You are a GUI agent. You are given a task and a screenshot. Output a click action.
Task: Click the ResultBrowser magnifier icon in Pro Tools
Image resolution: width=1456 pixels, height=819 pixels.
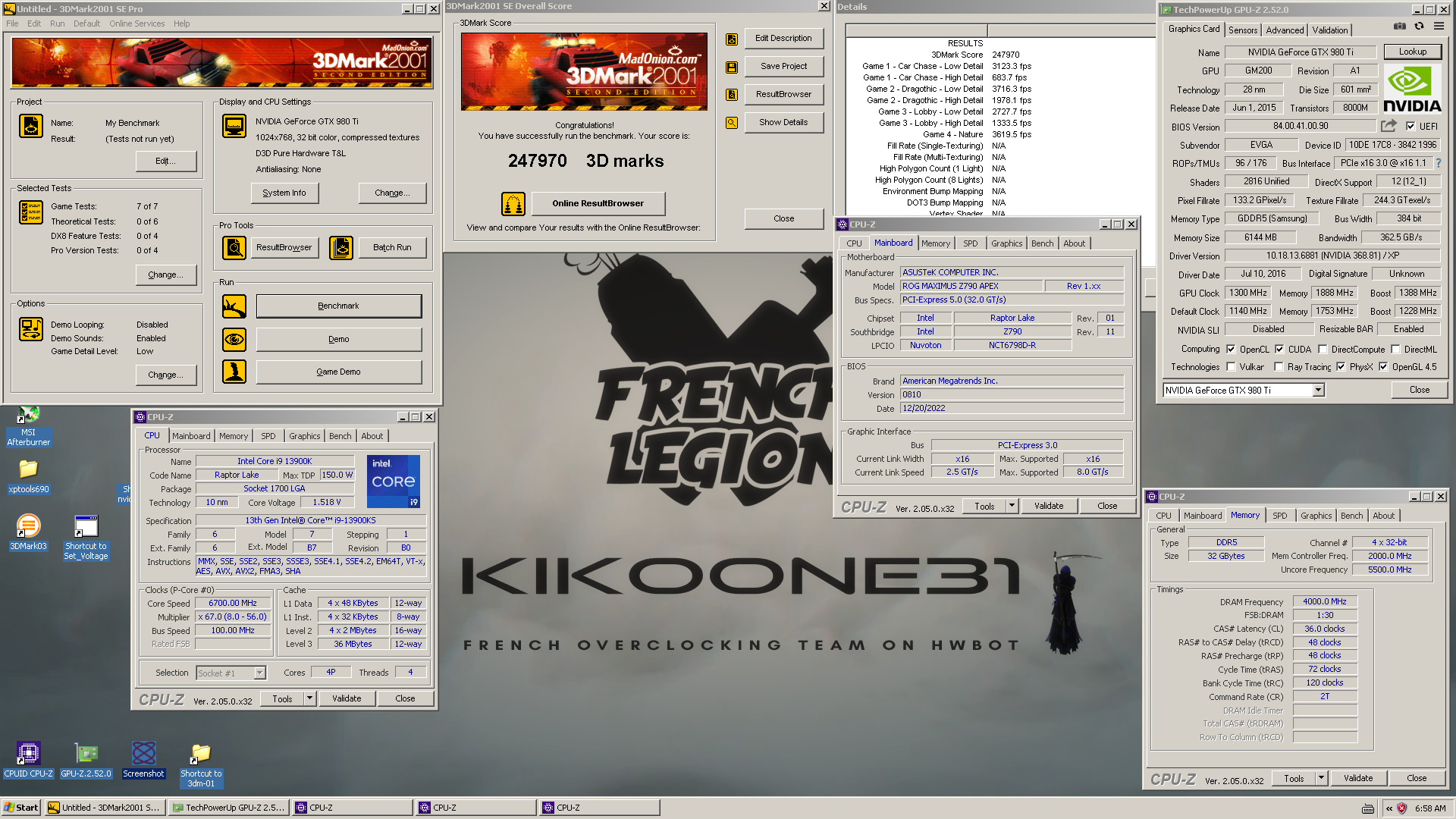[234, 248]
